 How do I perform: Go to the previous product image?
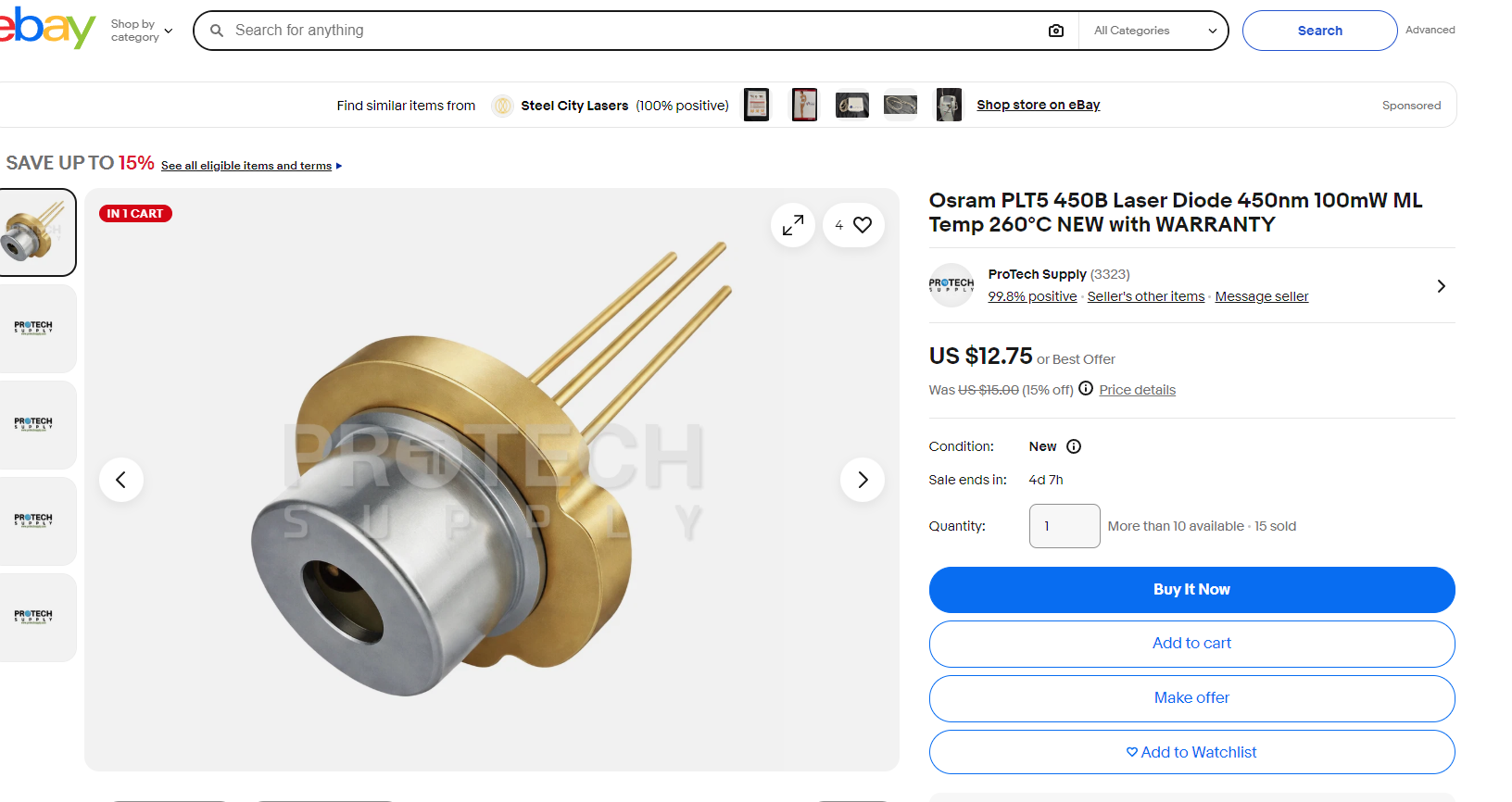coord(121,480)
